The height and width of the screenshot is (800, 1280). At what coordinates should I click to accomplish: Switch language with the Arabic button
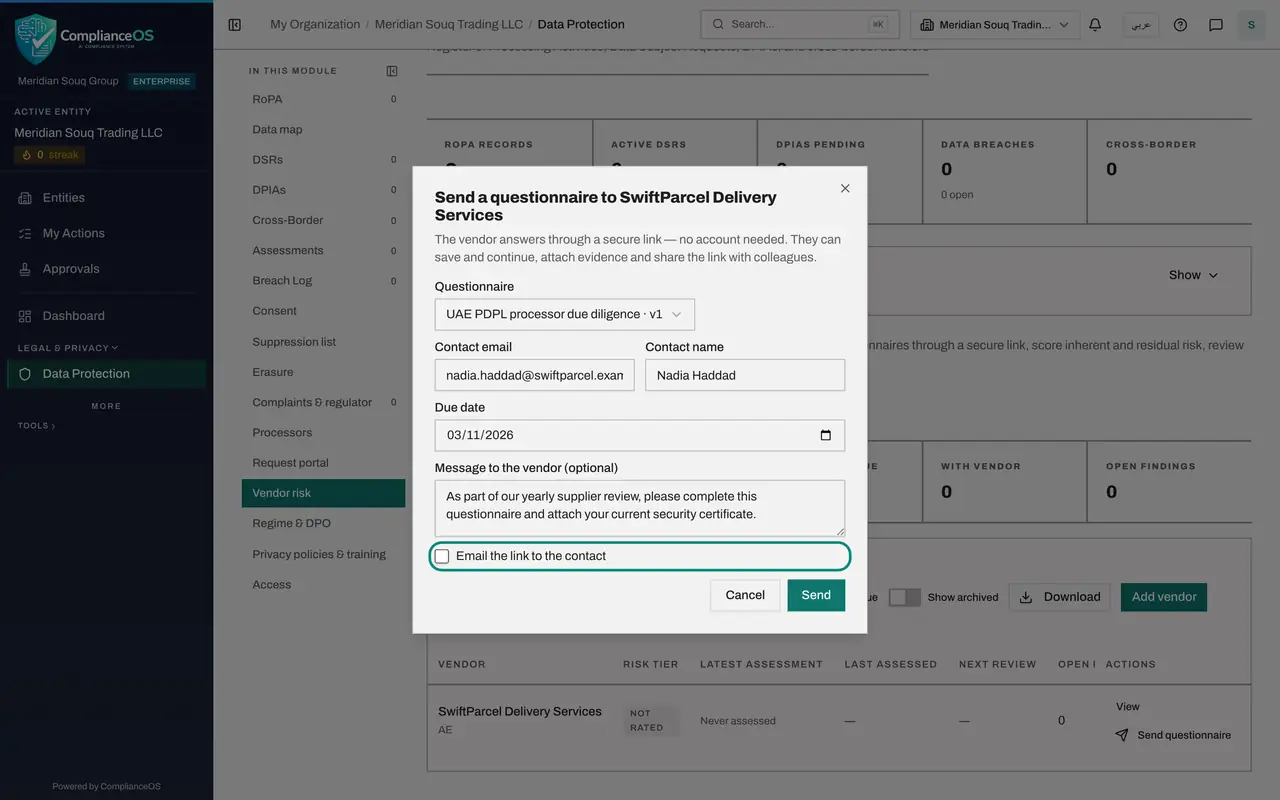tap(1140, 24)
